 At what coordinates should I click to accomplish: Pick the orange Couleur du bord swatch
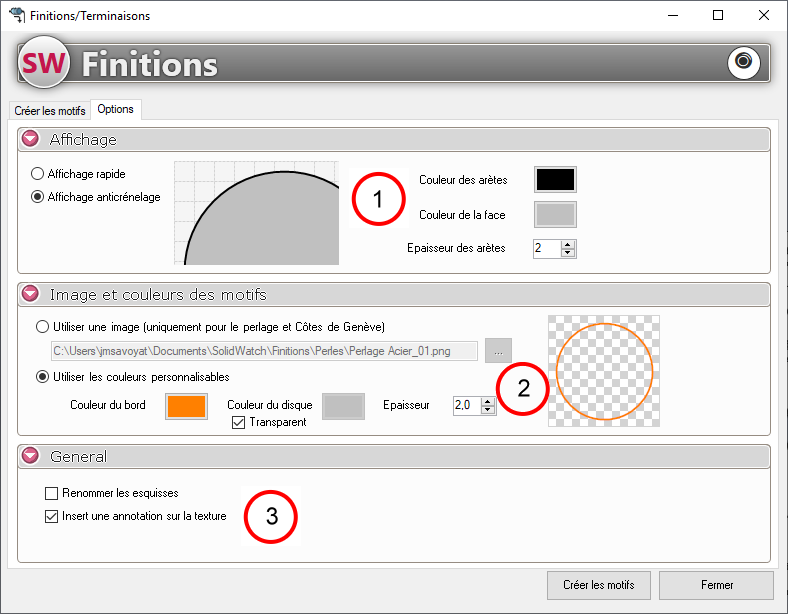pos(186,405)
